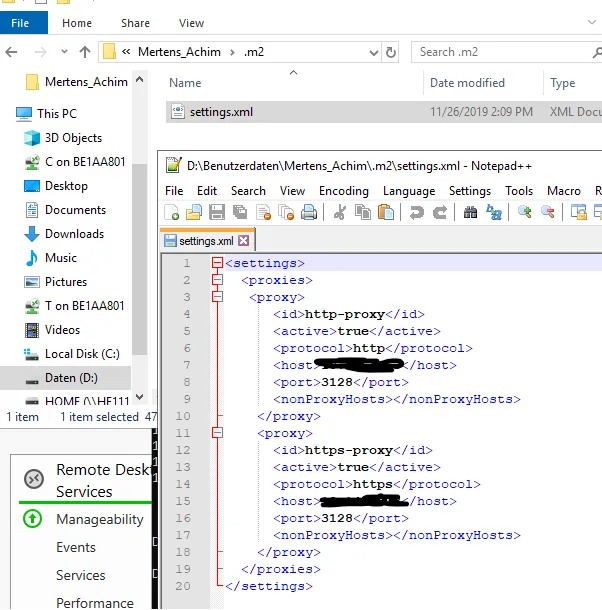Click the Save icon in Notepad++ toolbar
602x610 pixels.
[x=217, y=212]
